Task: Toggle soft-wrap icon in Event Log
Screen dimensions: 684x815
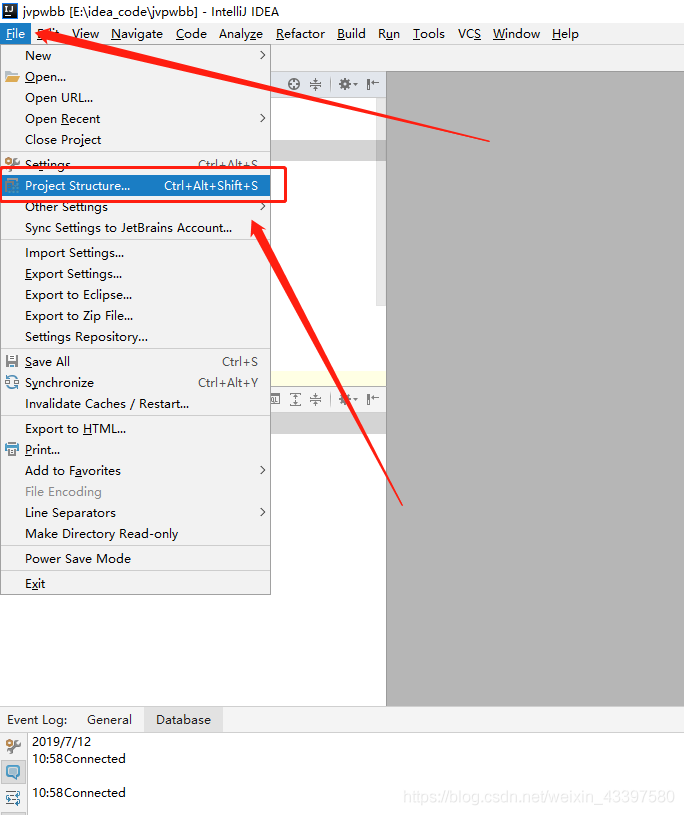Action: point(13,798)
